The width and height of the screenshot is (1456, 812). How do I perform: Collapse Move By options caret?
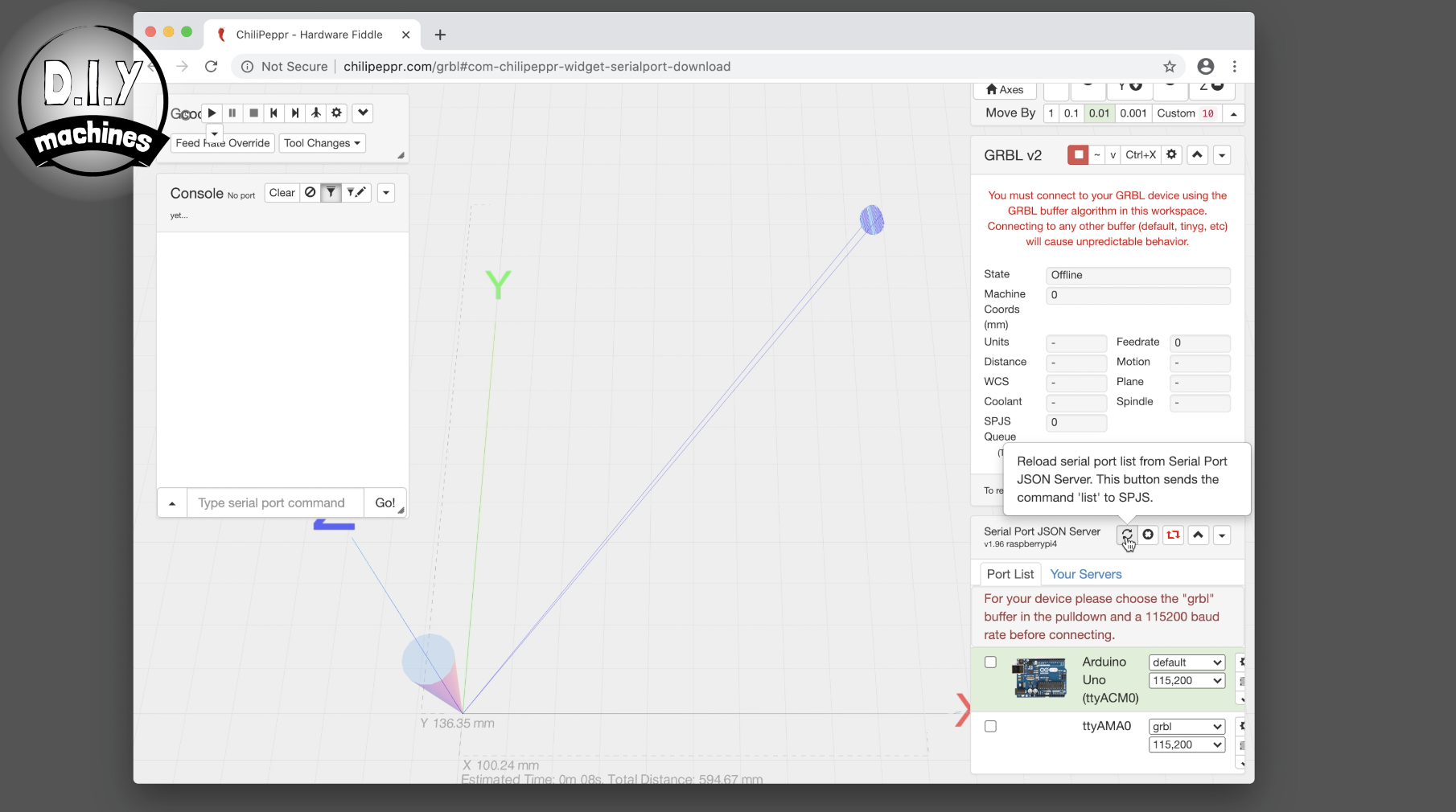coord(1233,113)
